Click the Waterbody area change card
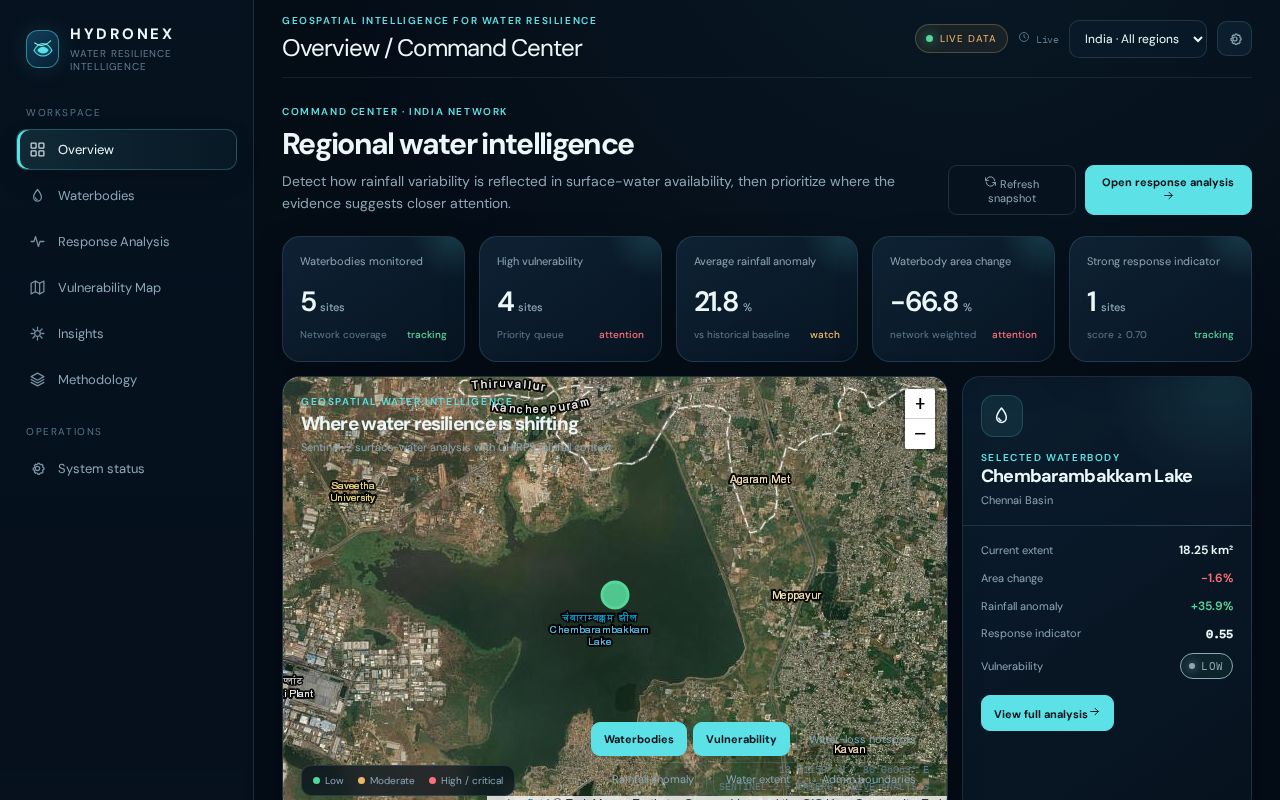 (x=963, y=299)
